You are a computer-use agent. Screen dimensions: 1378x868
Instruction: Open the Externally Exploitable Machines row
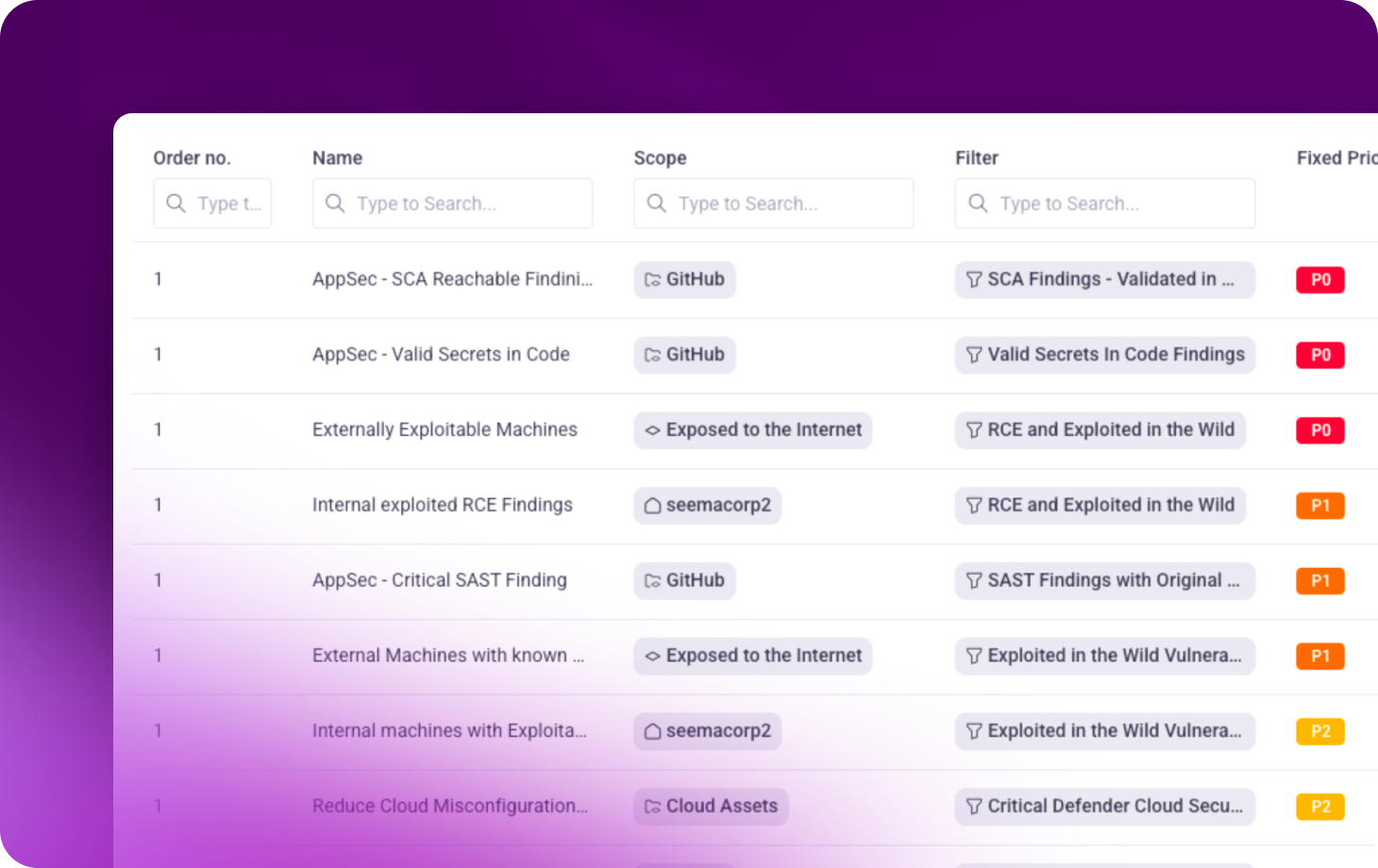coord(445,430)
